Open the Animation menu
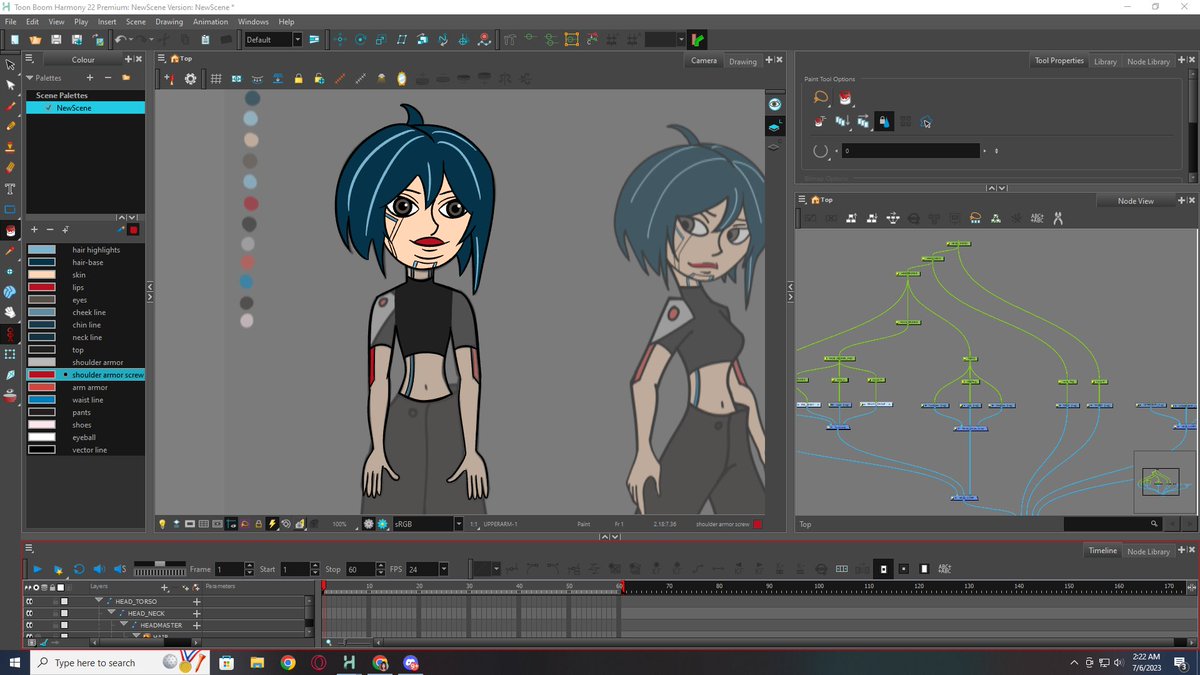Image resolution: width=1200 pixels, height=675 pixels. [x=210, y=21]
